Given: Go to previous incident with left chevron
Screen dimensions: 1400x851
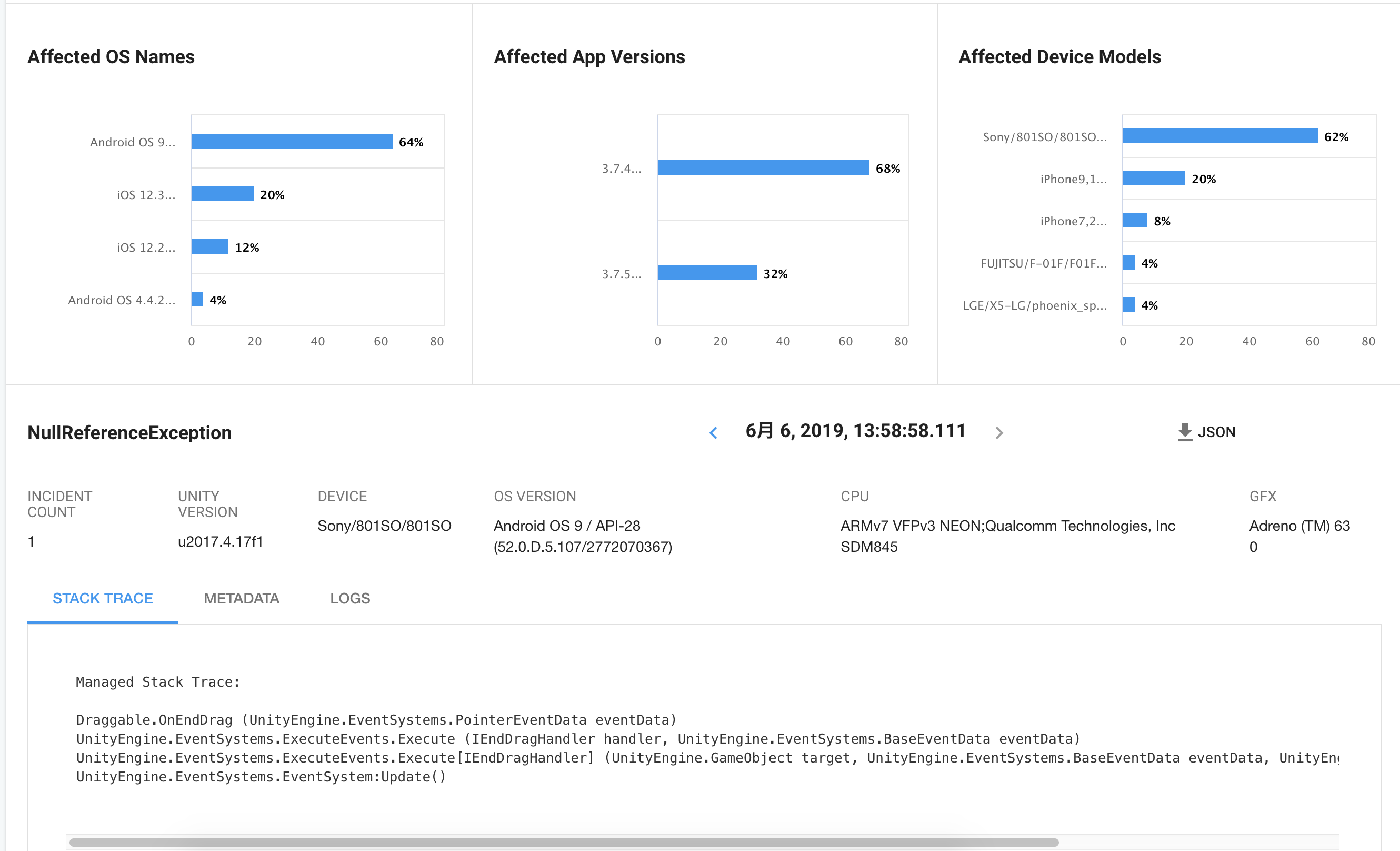Looking at the screenshot, I should (x=714, y=432).
